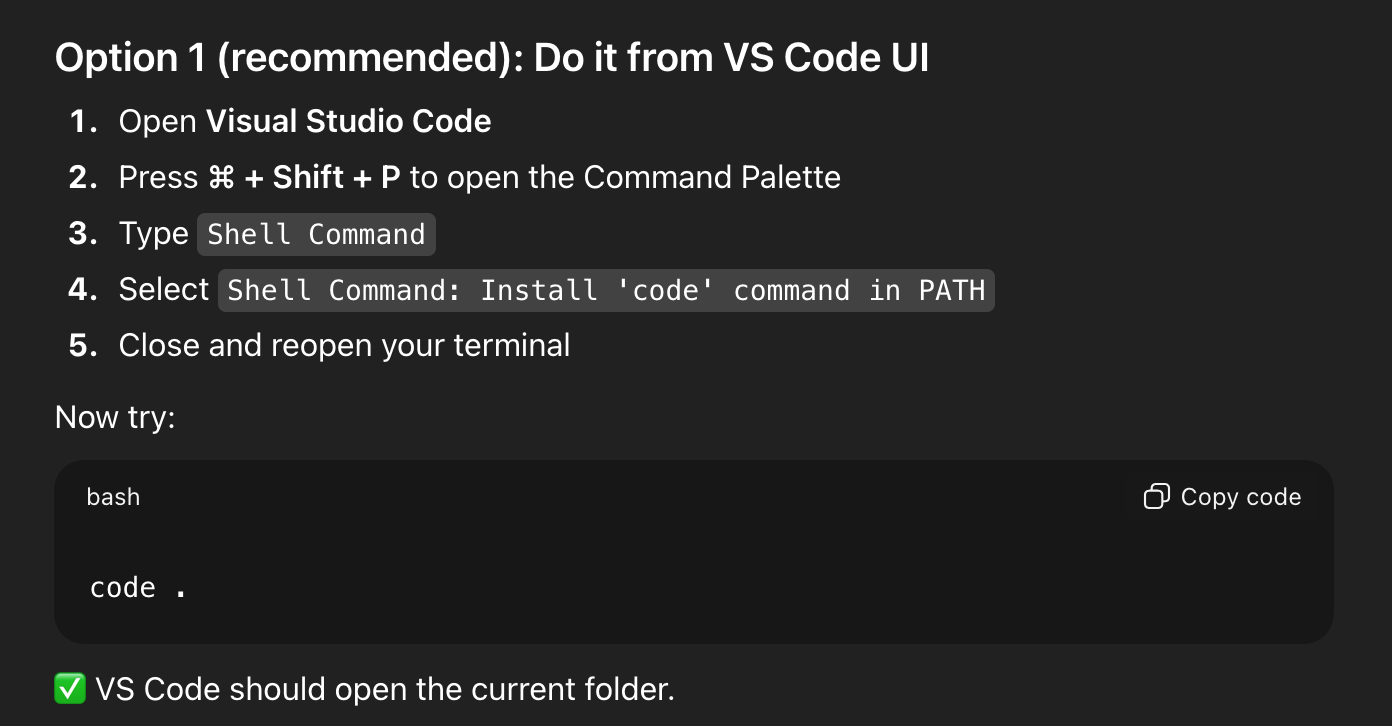
Task: Click the step number 4 marker
Action: point(83,290)
